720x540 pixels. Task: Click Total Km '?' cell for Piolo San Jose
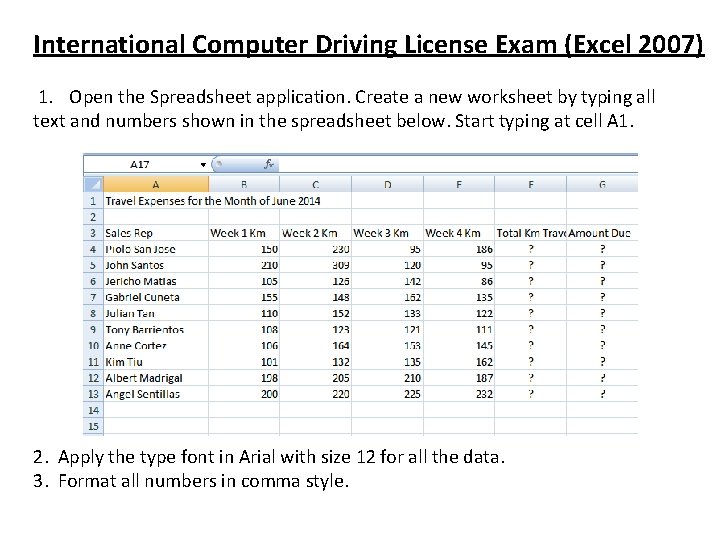click(530, 249)
